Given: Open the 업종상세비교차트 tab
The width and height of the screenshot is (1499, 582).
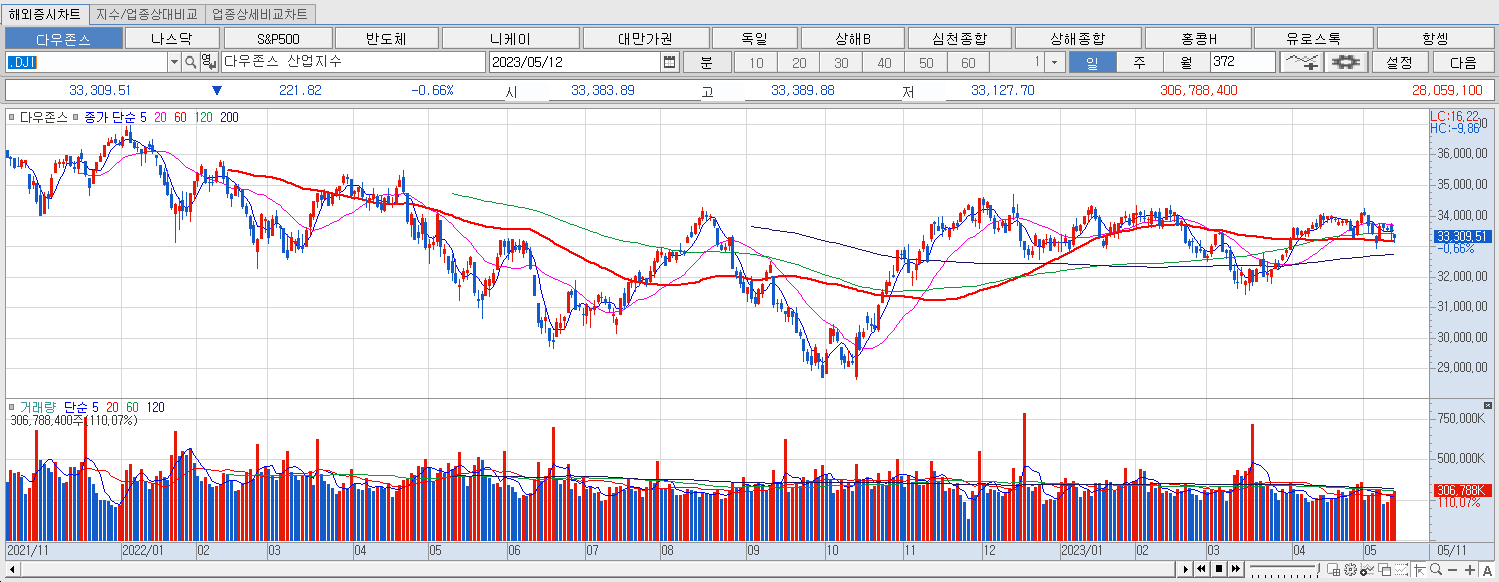Looking at the screenshot, I should 256,14.
